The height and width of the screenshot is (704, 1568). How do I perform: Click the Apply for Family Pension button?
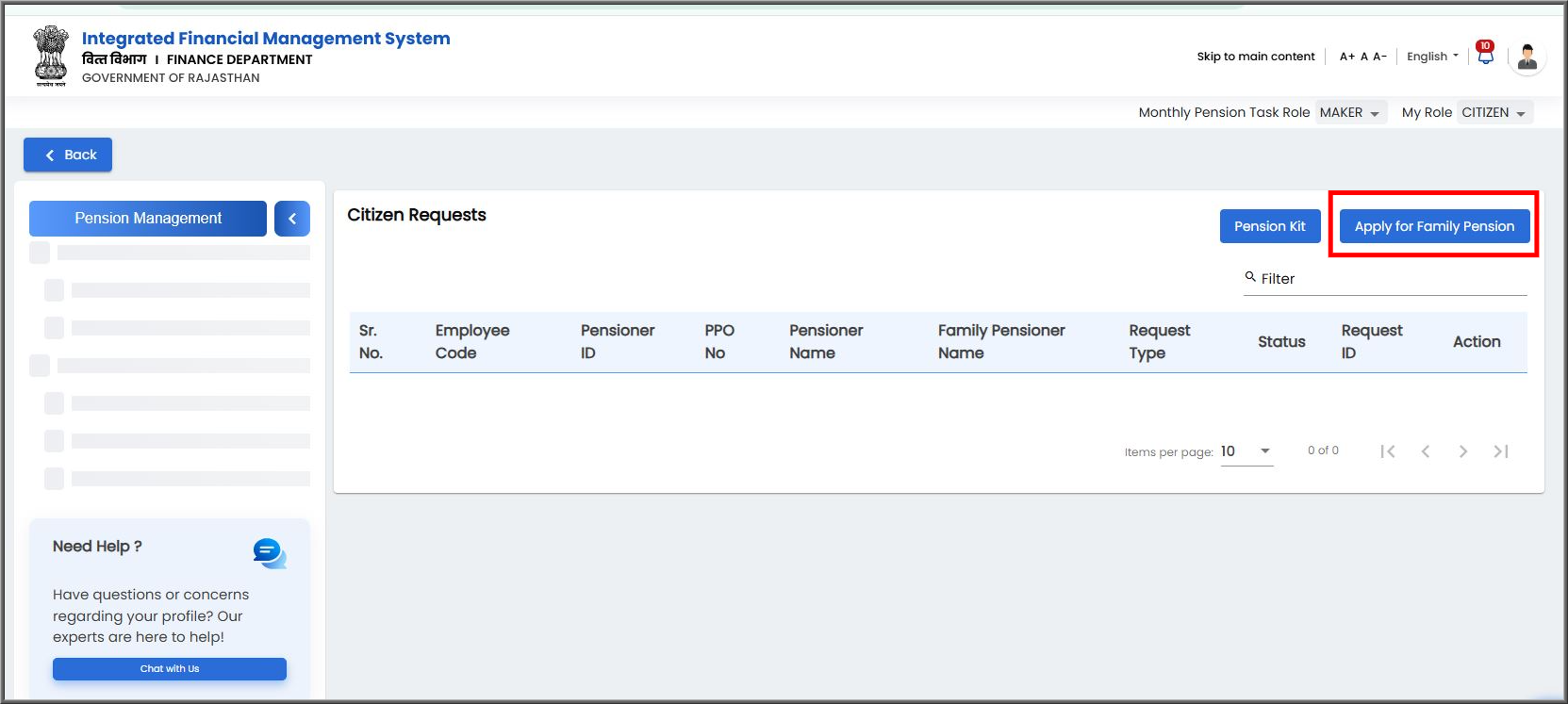[1434, 226]
